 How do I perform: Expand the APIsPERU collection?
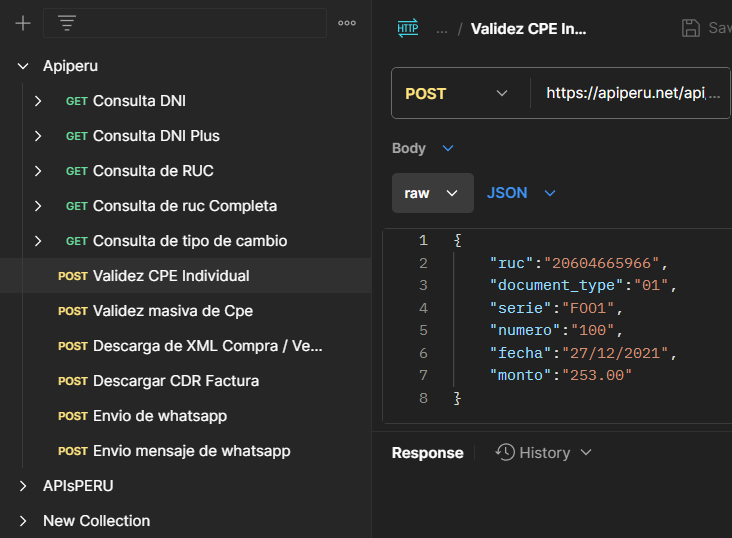pyautogui.click(x=23, y=486)
